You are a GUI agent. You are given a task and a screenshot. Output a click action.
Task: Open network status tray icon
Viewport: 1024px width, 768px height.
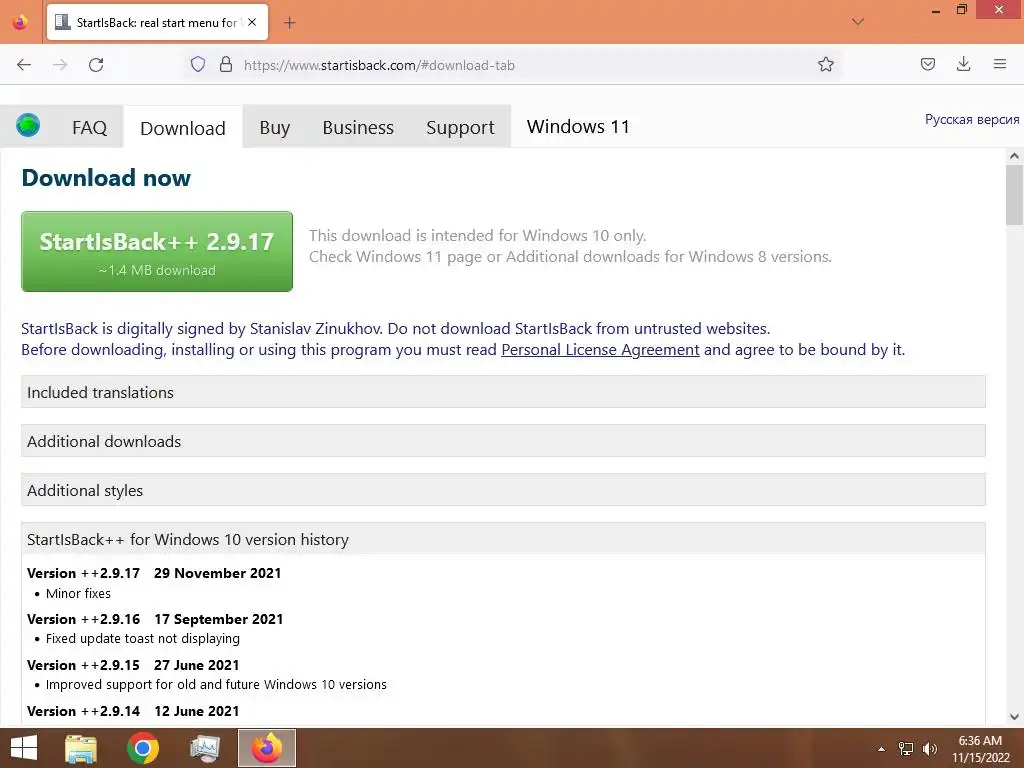coord(906,749)
